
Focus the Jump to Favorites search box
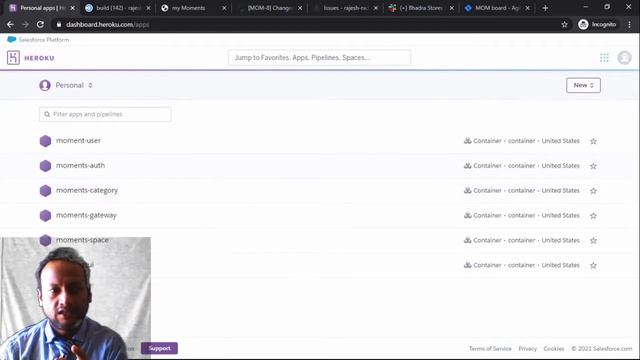(x=320, y=58)
